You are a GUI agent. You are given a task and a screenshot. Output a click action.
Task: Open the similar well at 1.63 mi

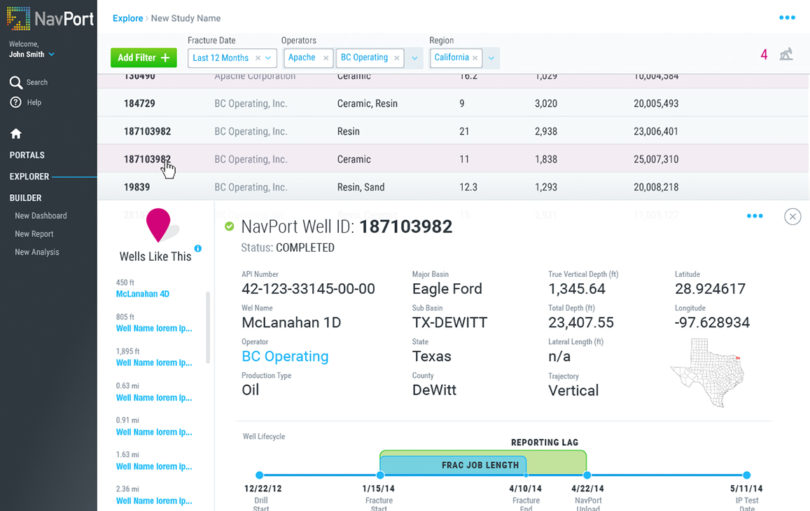pos(154,467)
